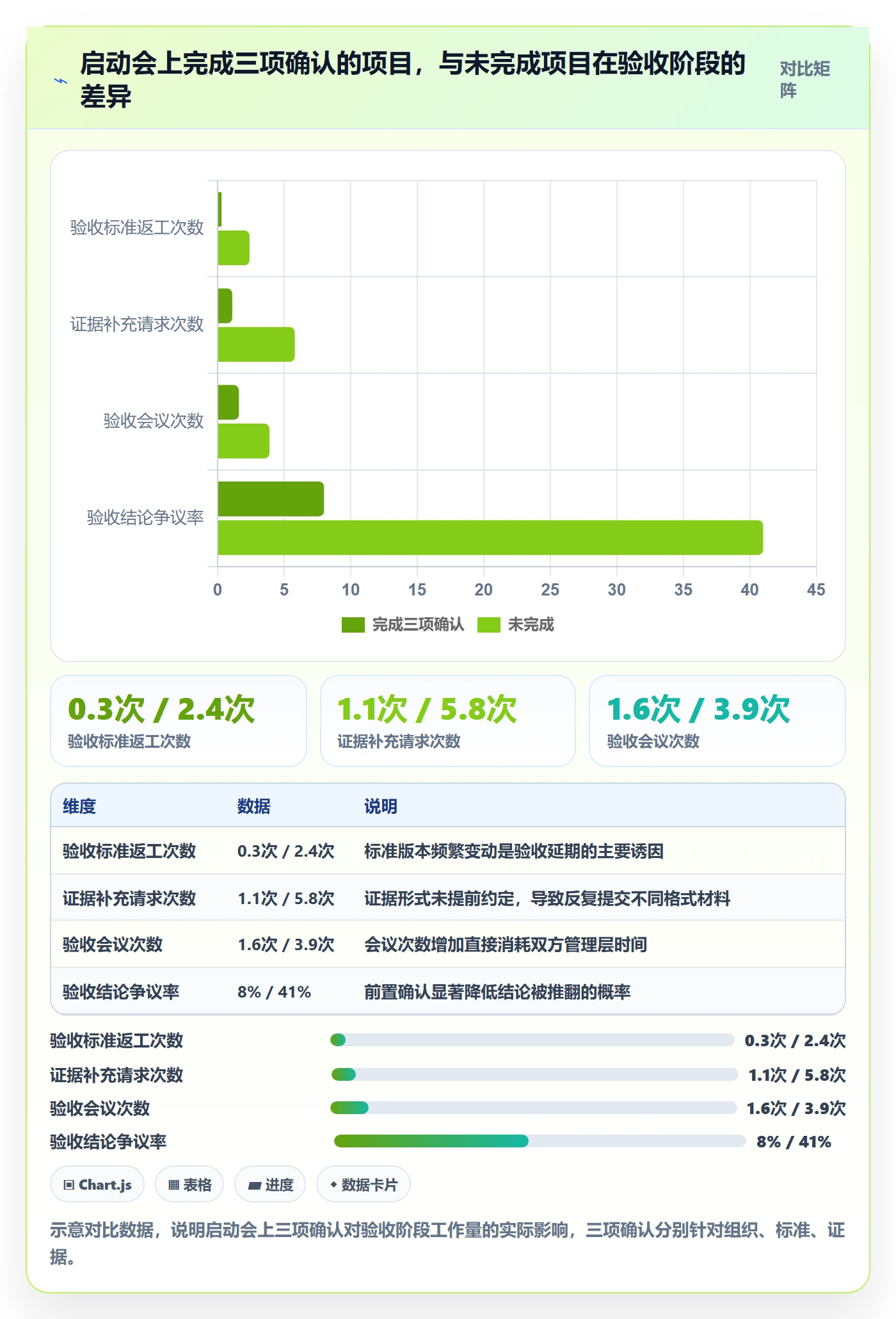Image resolution: width=896 pixels, height=1319 pixels.
Task: Click the 进度 tag chip
Action: click(270, 1185)
